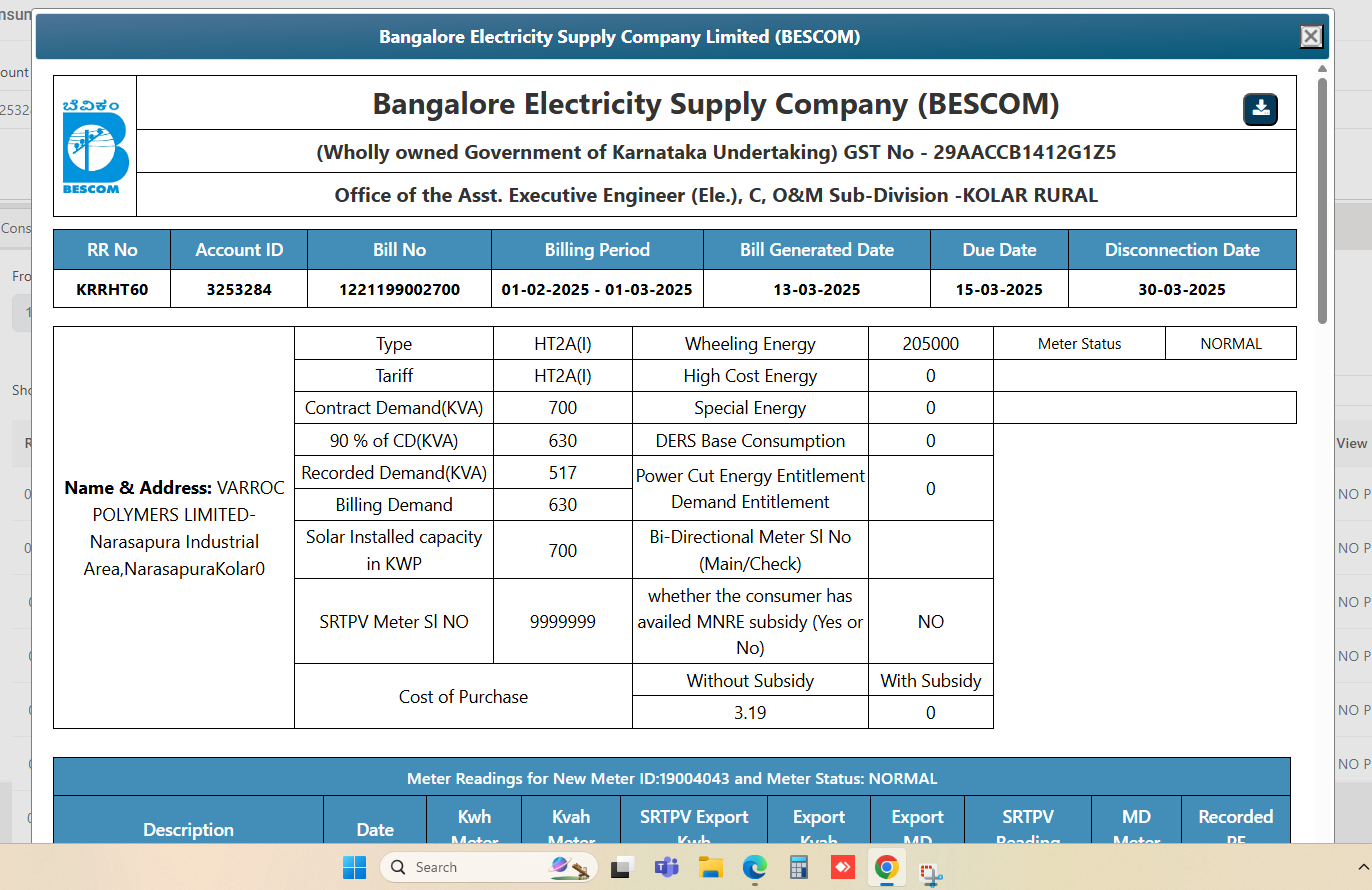1372x890 pixels.
Task: Click the dialog's vertical scrollbar thumb
Action: (x=1322, y=200)
